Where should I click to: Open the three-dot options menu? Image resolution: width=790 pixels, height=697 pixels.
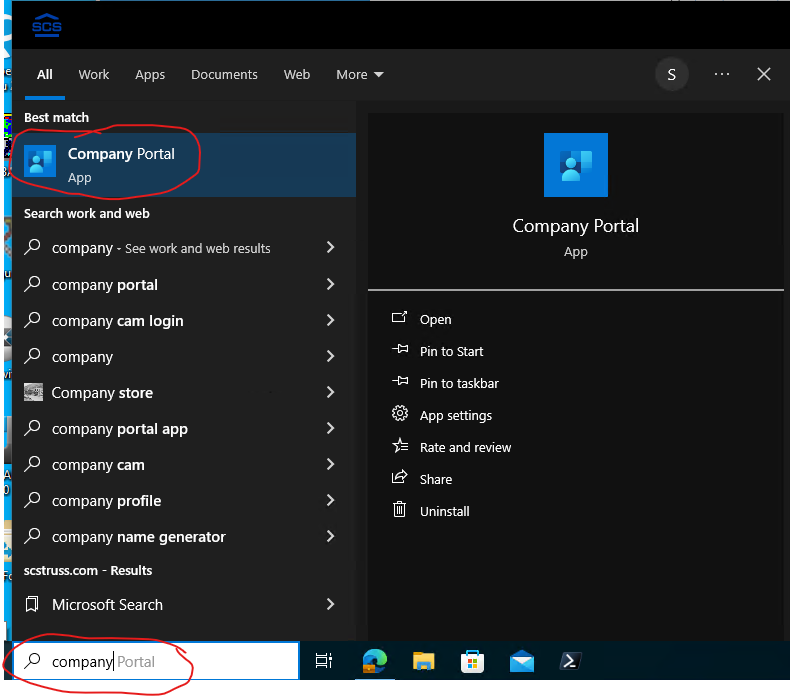pos(721,75)
